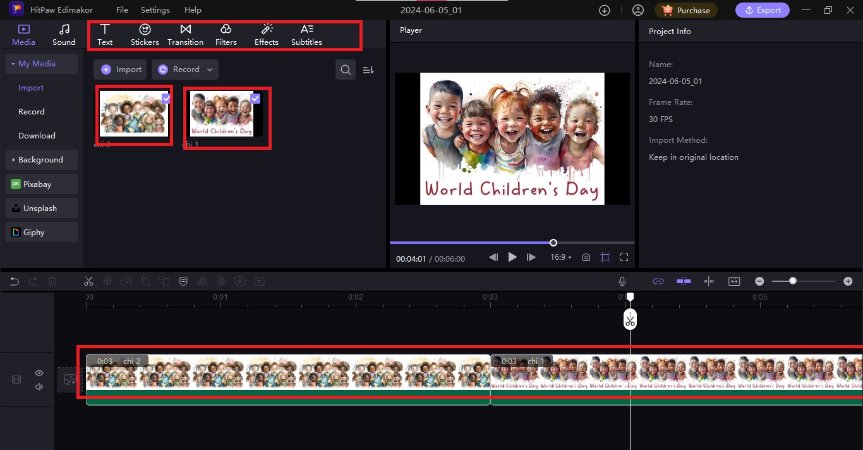
Task: Select Download in the sidebar
Action: 37,135
